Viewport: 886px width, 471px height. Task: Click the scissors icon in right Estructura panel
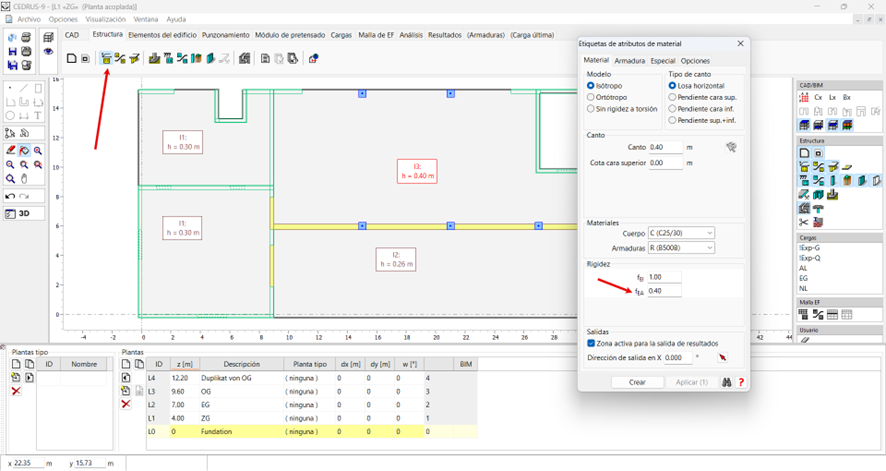[804, 223]
